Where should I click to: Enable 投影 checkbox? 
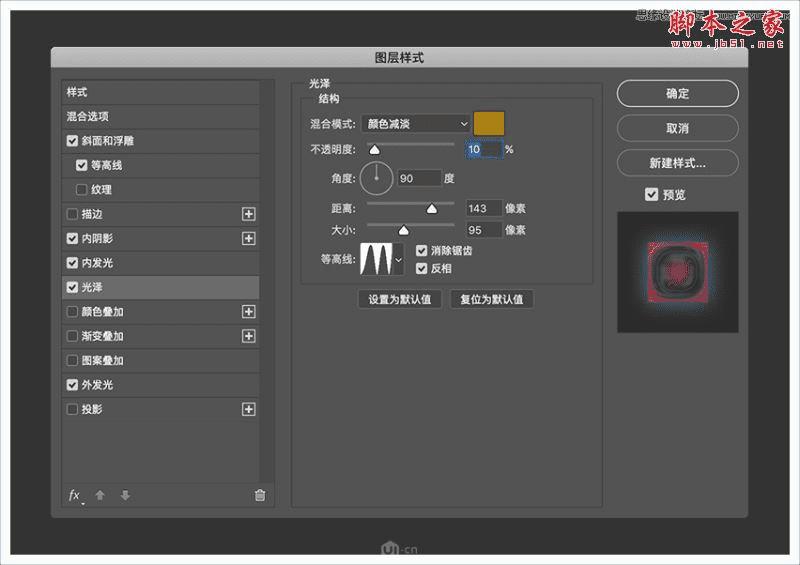click(x=72, y=409)
